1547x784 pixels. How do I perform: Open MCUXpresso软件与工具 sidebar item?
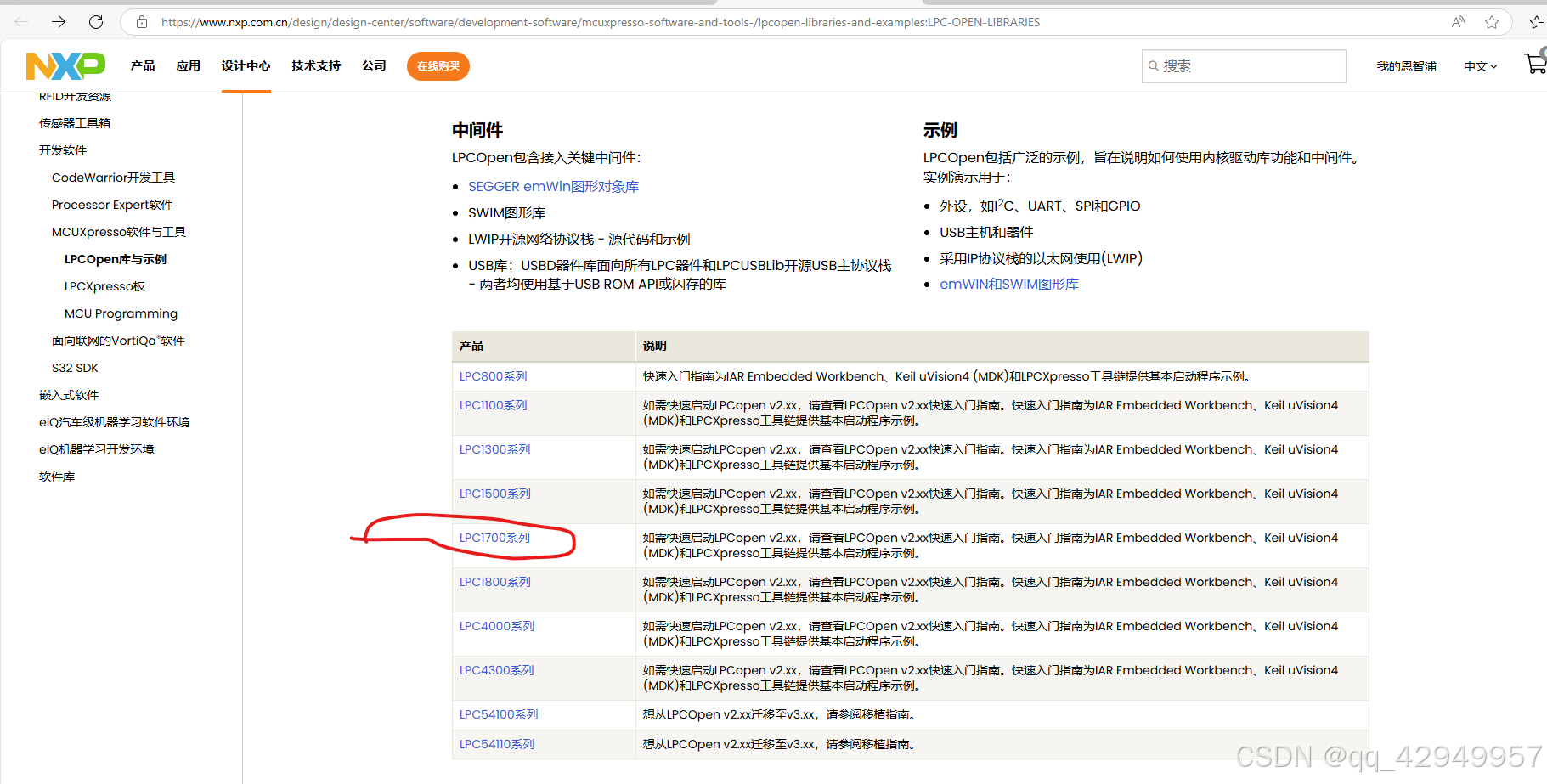pos(119,232)
